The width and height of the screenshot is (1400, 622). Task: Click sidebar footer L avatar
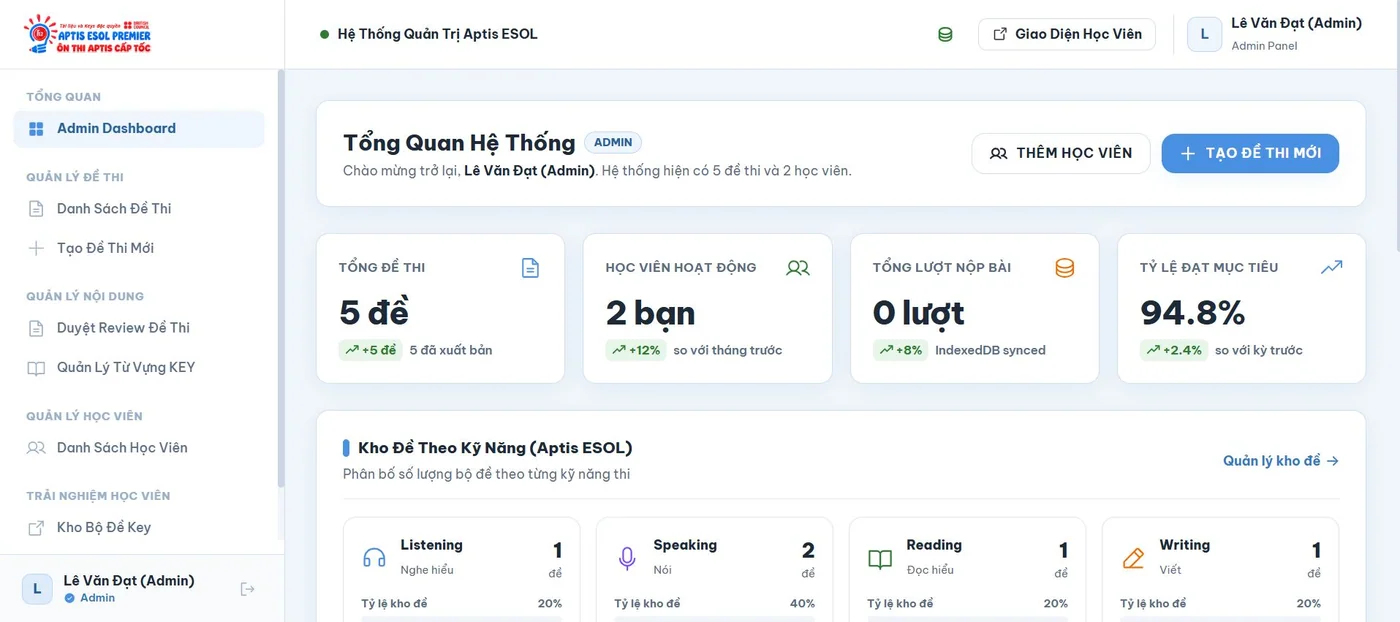pos(37,589)
